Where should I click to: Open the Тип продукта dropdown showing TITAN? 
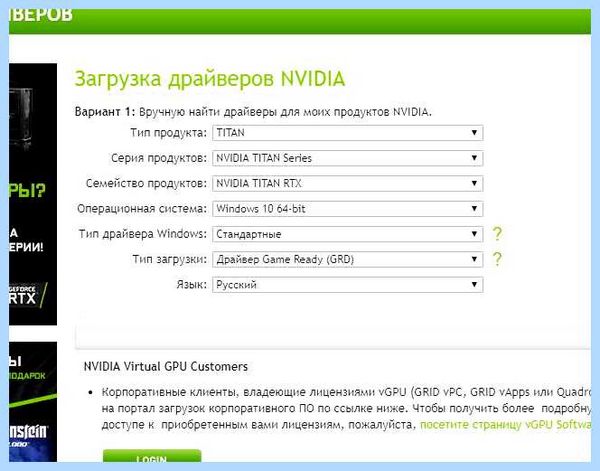click(x=347, y=133)
